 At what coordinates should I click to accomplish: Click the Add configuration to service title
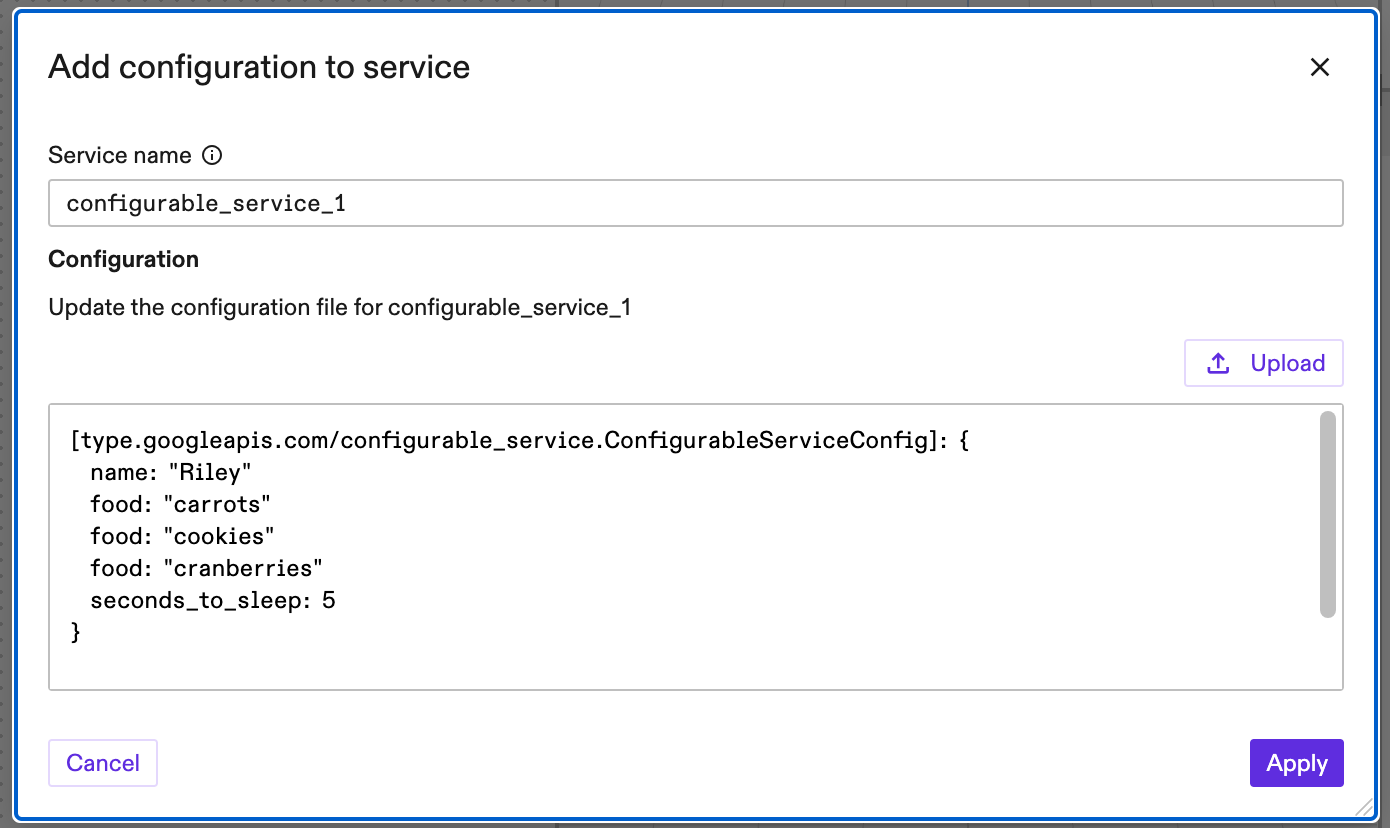258,66
